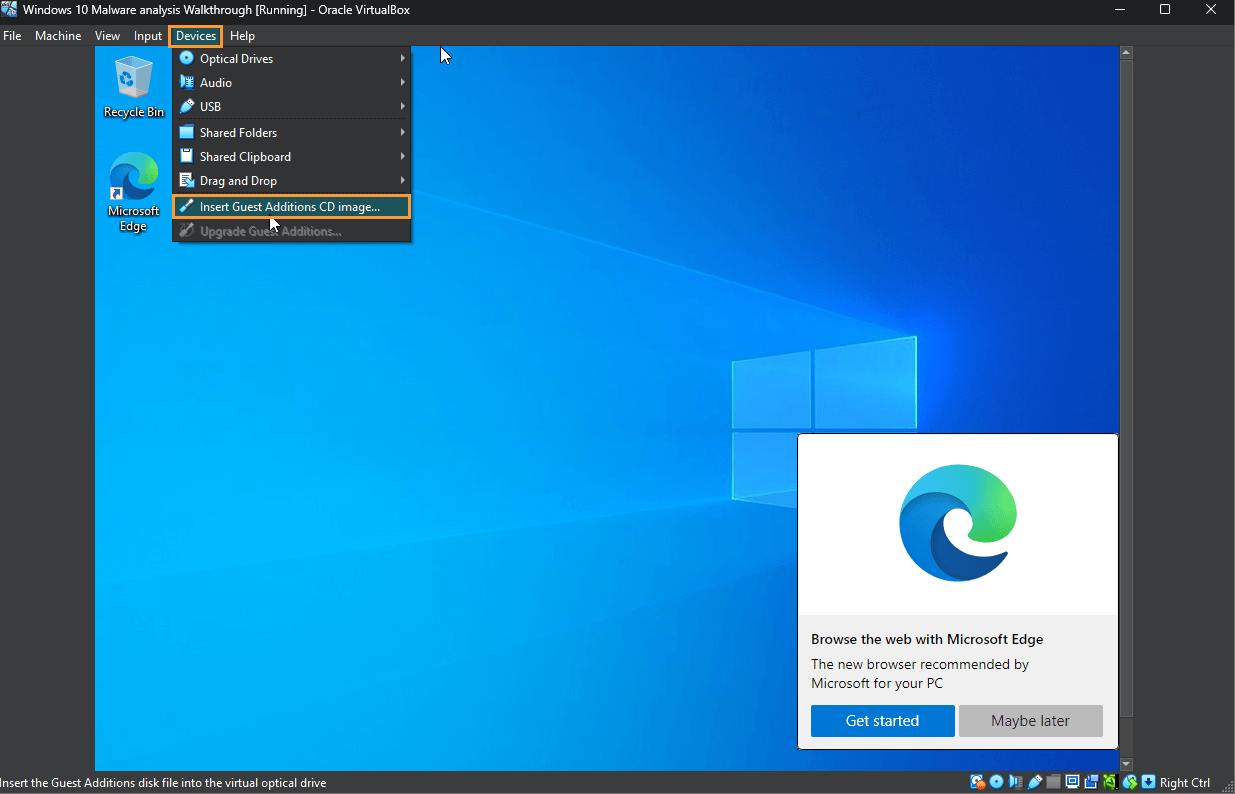Image resolution: width=1235 pixels, height=794 pixels.
Task: Click the globe with green arrow status icon
Action: point(1130,782)
